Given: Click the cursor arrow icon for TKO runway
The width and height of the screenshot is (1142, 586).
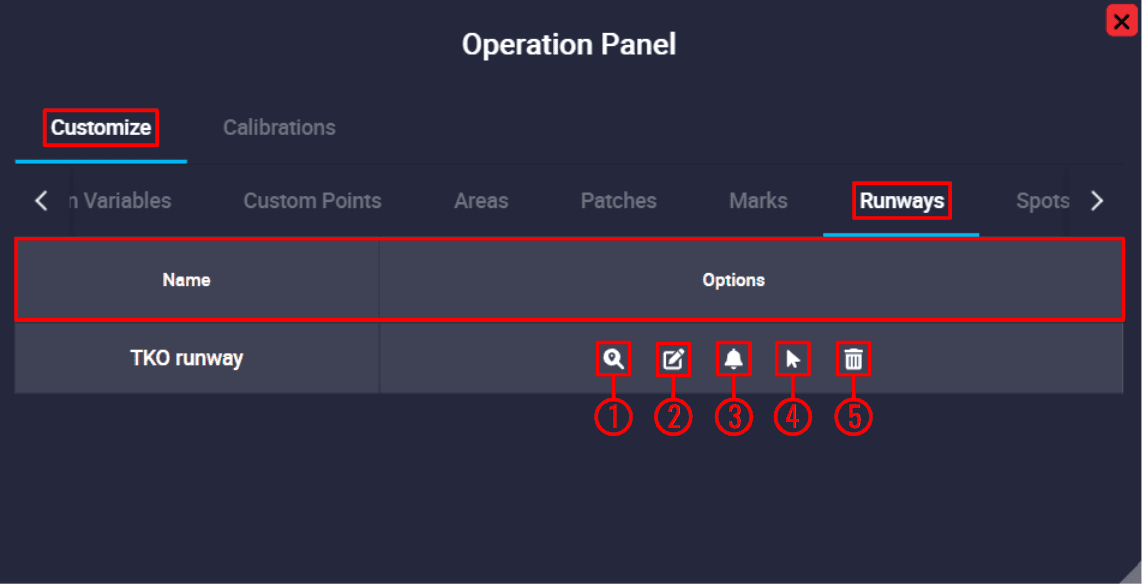Looking at the screenshot, I should (x=793, y=359).
